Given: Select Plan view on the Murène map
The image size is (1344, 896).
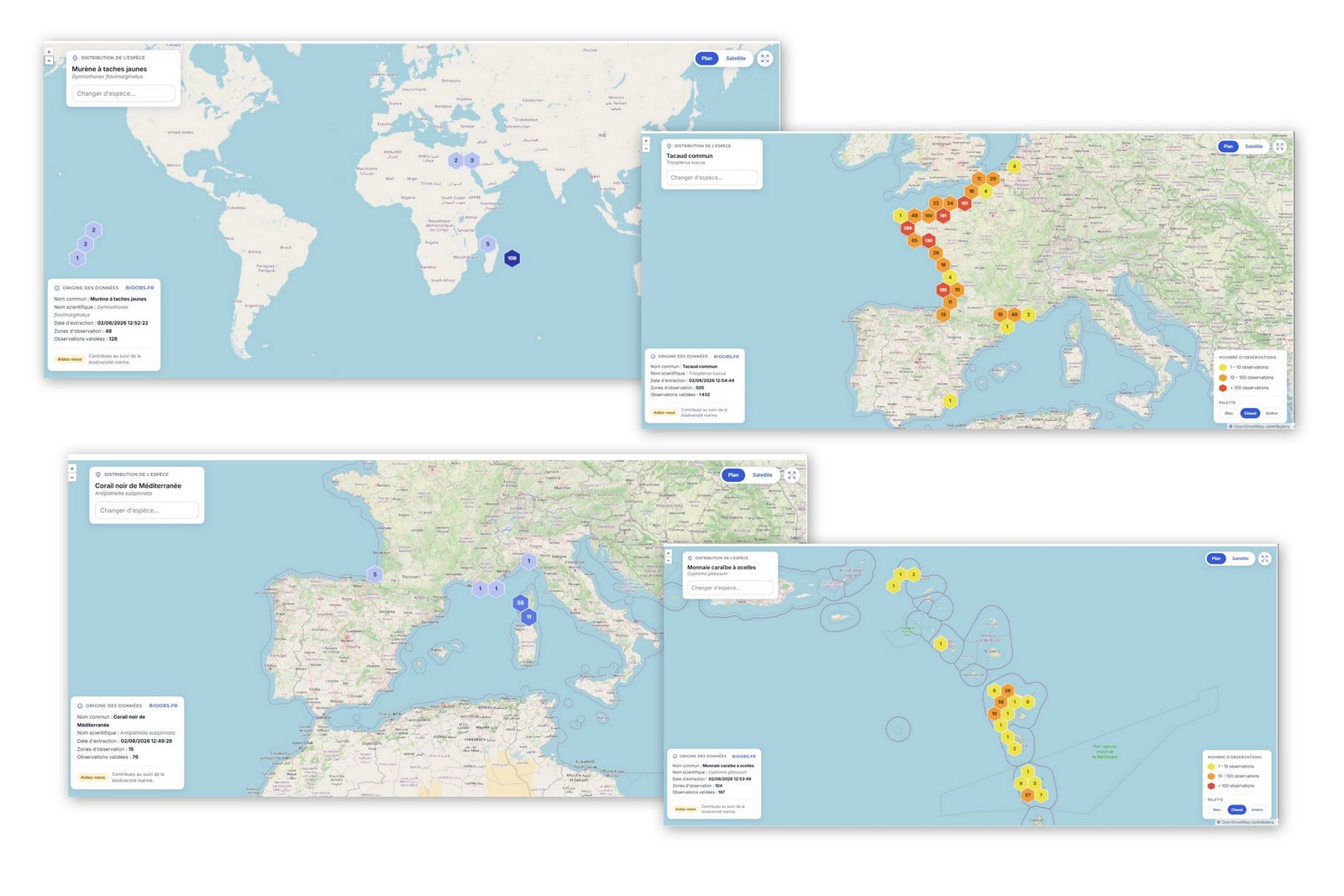Looking at the screenshot, I should click(x=706, y=59).
